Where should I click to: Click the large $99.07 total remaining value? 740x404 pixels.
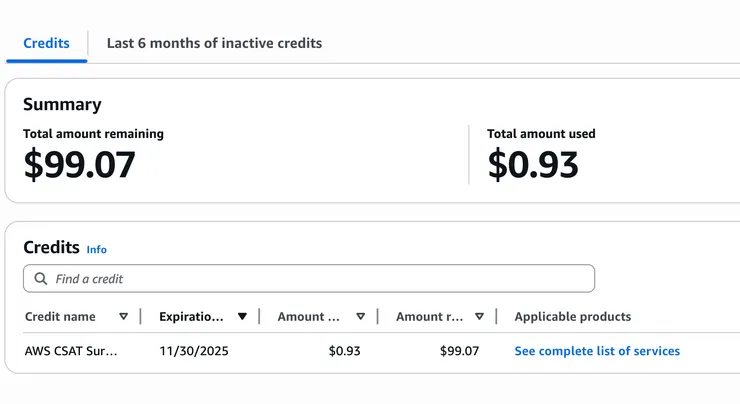(x=79, y=164)
